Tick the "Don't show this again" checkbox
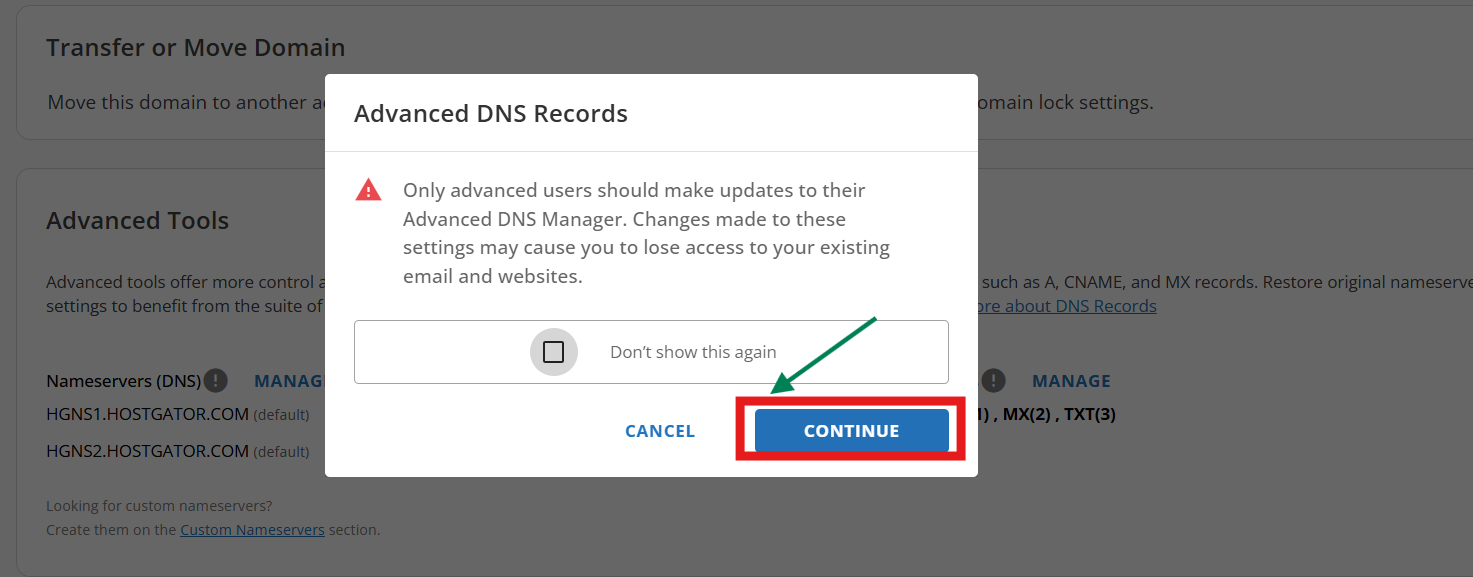Screen dimensions: 1473x577 [553, 352]
